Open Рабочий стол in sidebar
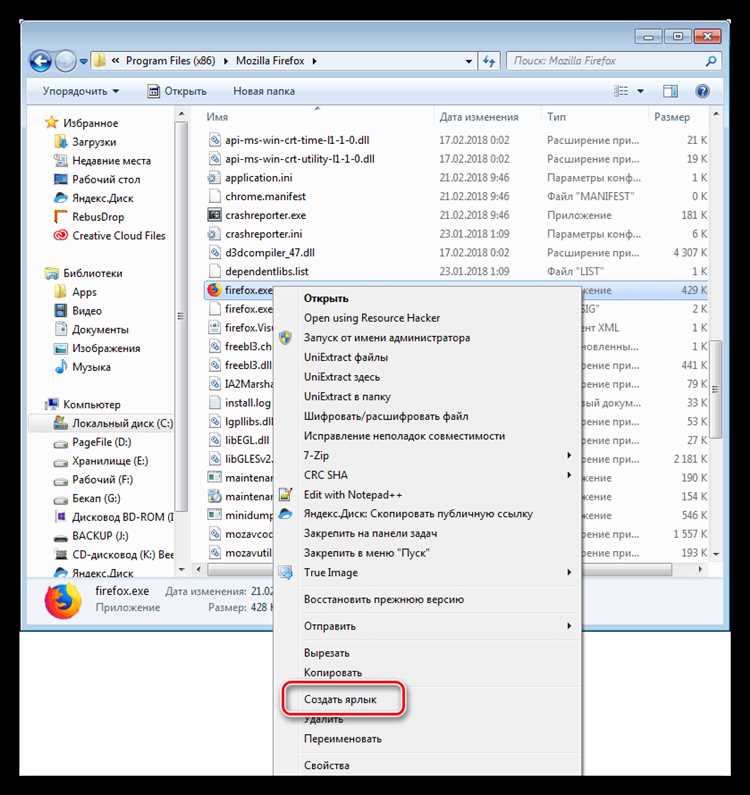Viewport: 750px width, 795px height. pos(106,179)
